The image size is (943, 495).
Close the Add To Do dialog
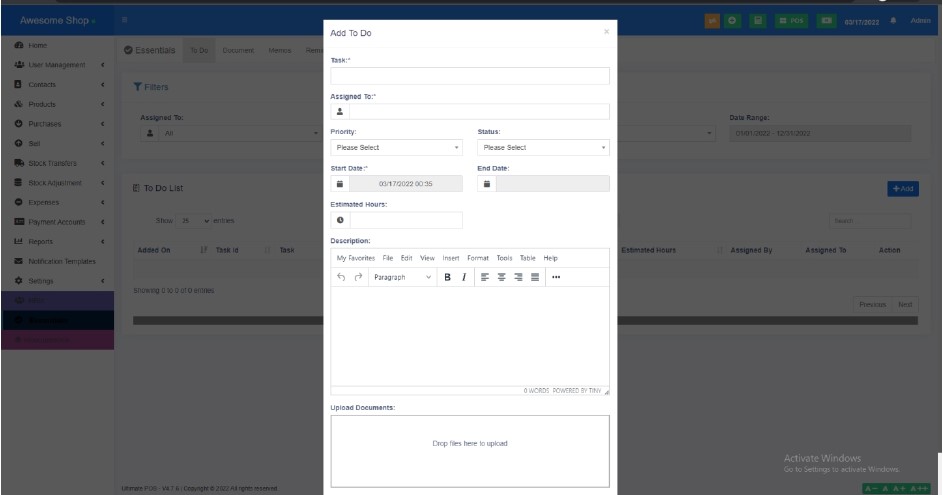pyautogui.click(x=605, y=32)
